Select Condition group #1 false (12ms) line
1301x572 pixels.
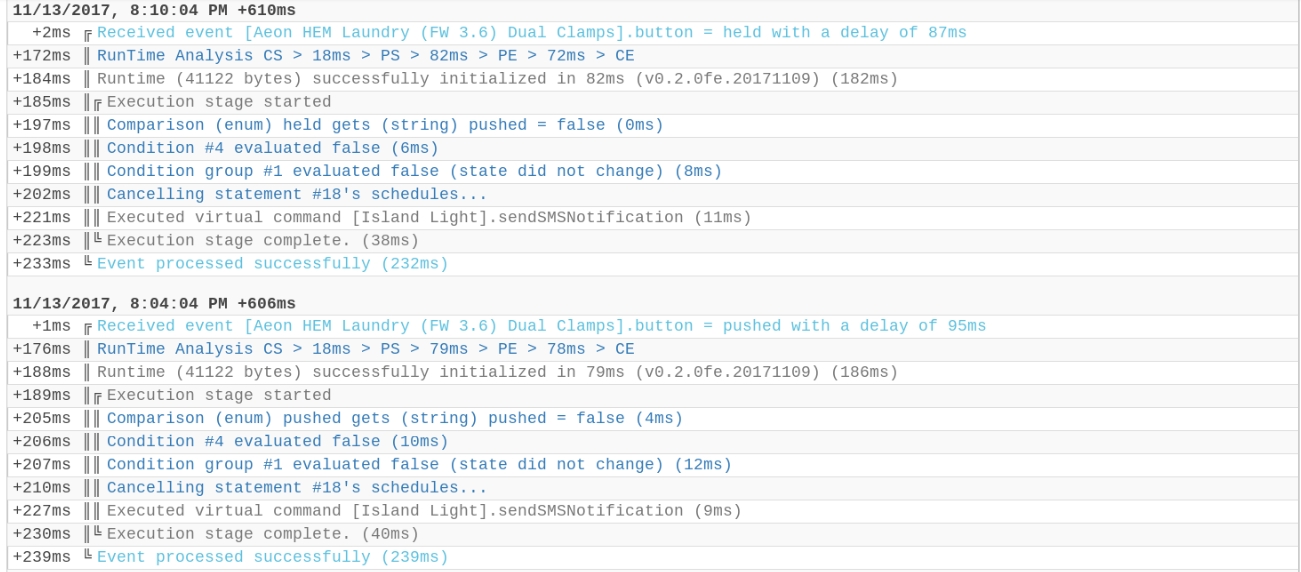[x=420, y=464]
